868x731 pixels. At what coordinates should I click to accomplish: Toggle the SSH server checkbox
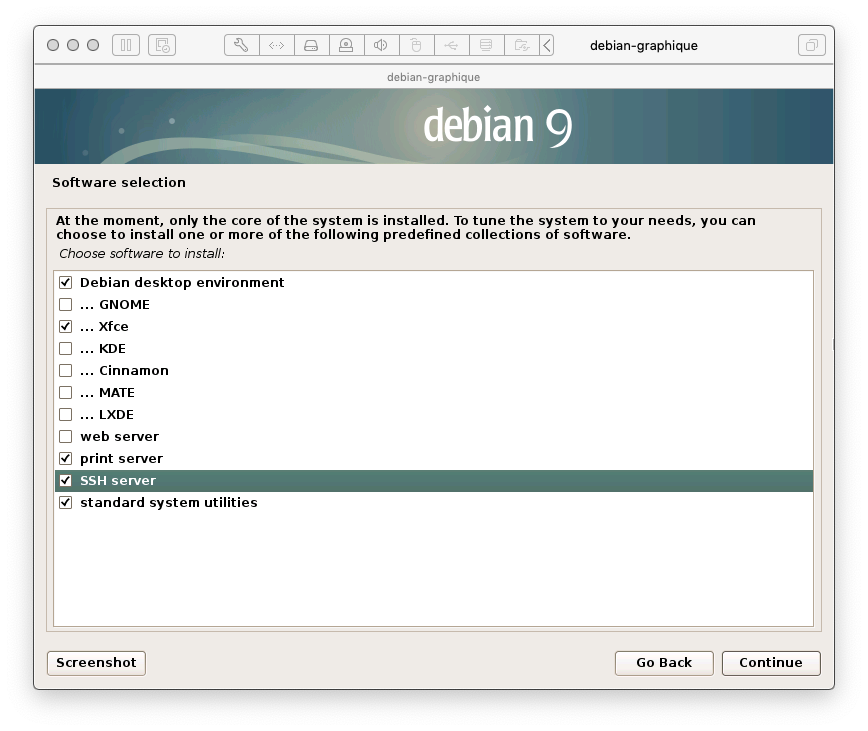tap(65, 480)
